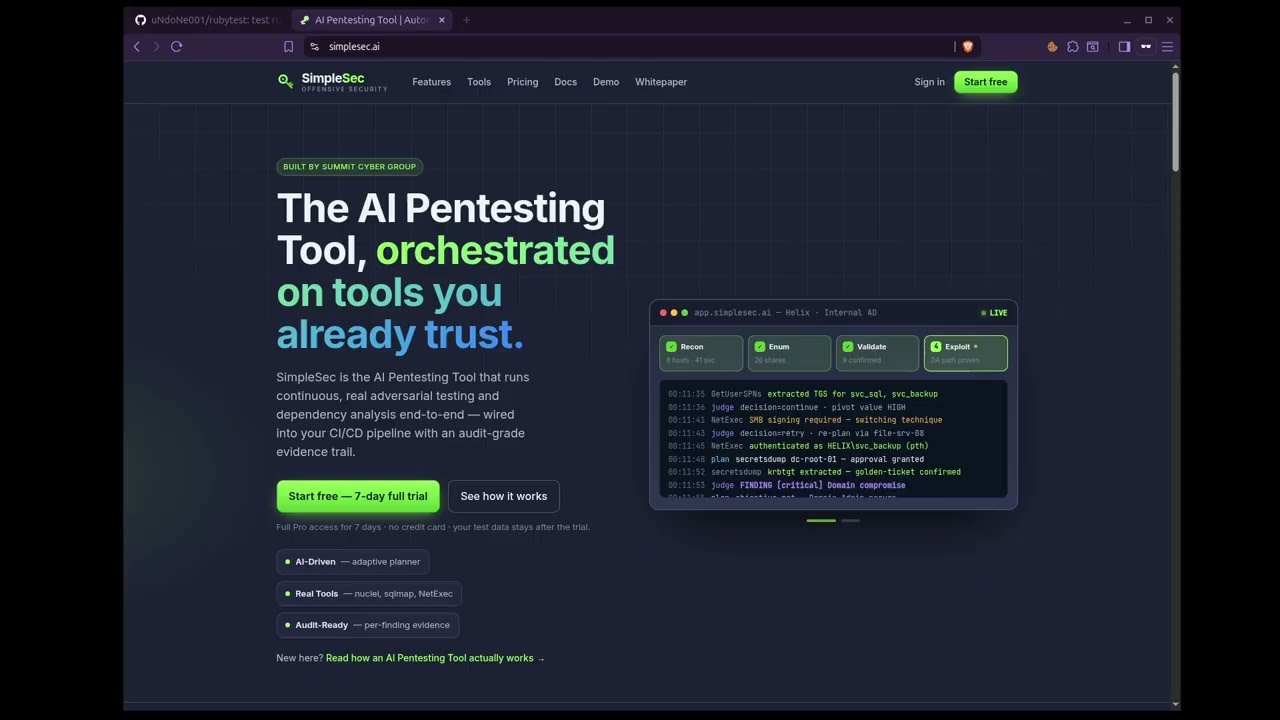This screenshot has width=1280, height=720.
Task: Open Read how an AI Pentesting Tool actually works
Action: [x=436, y=658]
